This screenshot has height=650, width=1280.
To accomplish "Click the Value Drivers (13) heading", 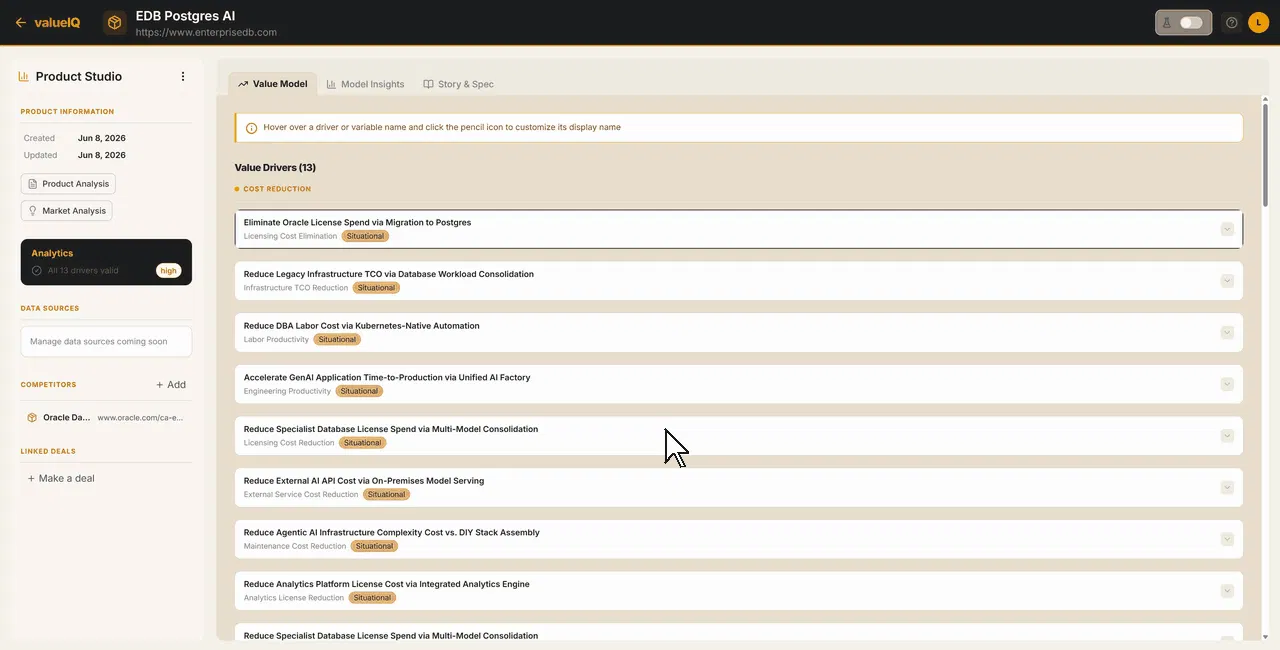I will 275,168.
